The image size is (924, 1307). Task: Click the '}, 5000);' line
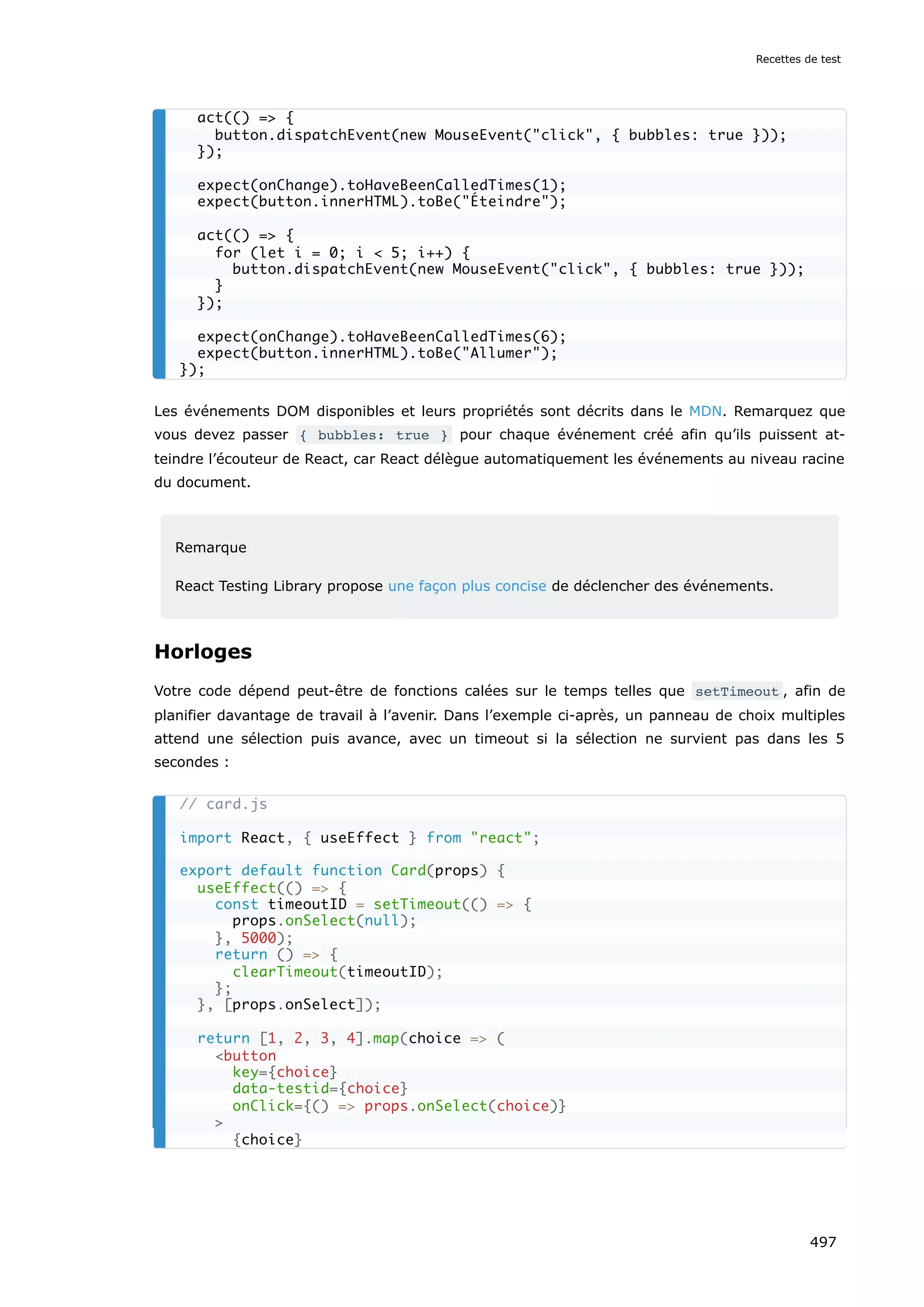click(254, 938)
